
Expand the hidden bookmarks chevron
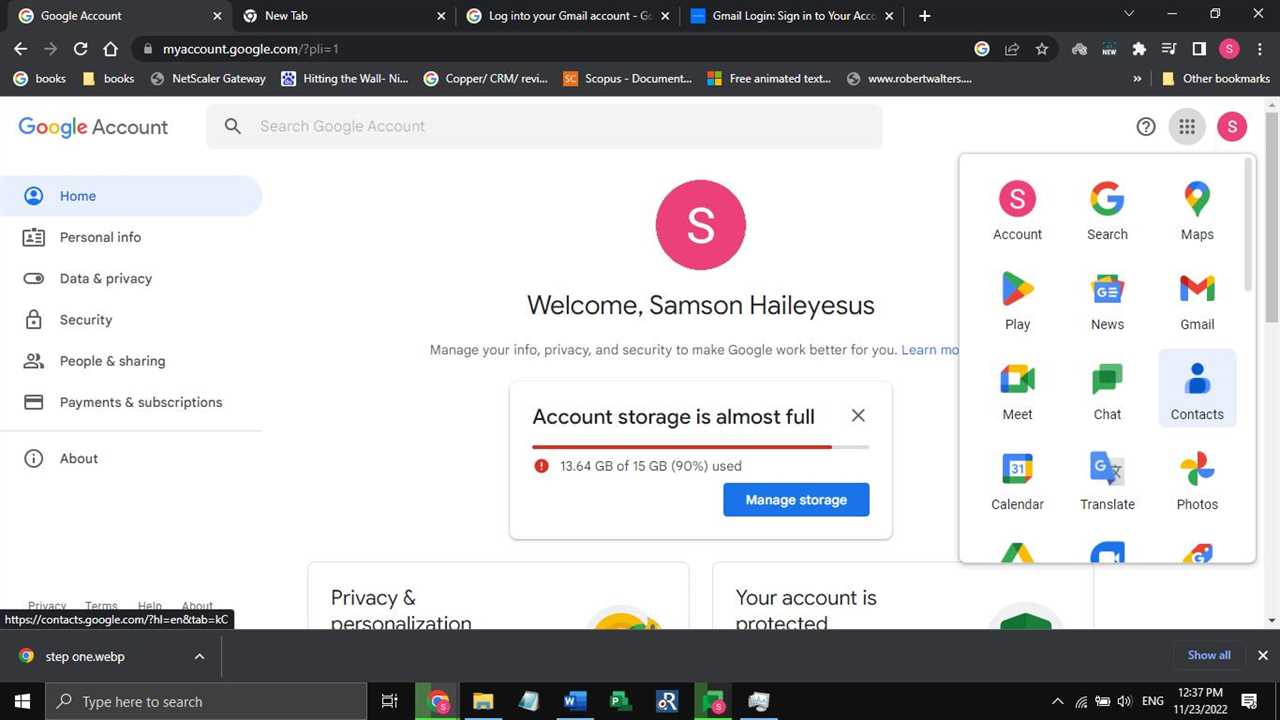1137,78
